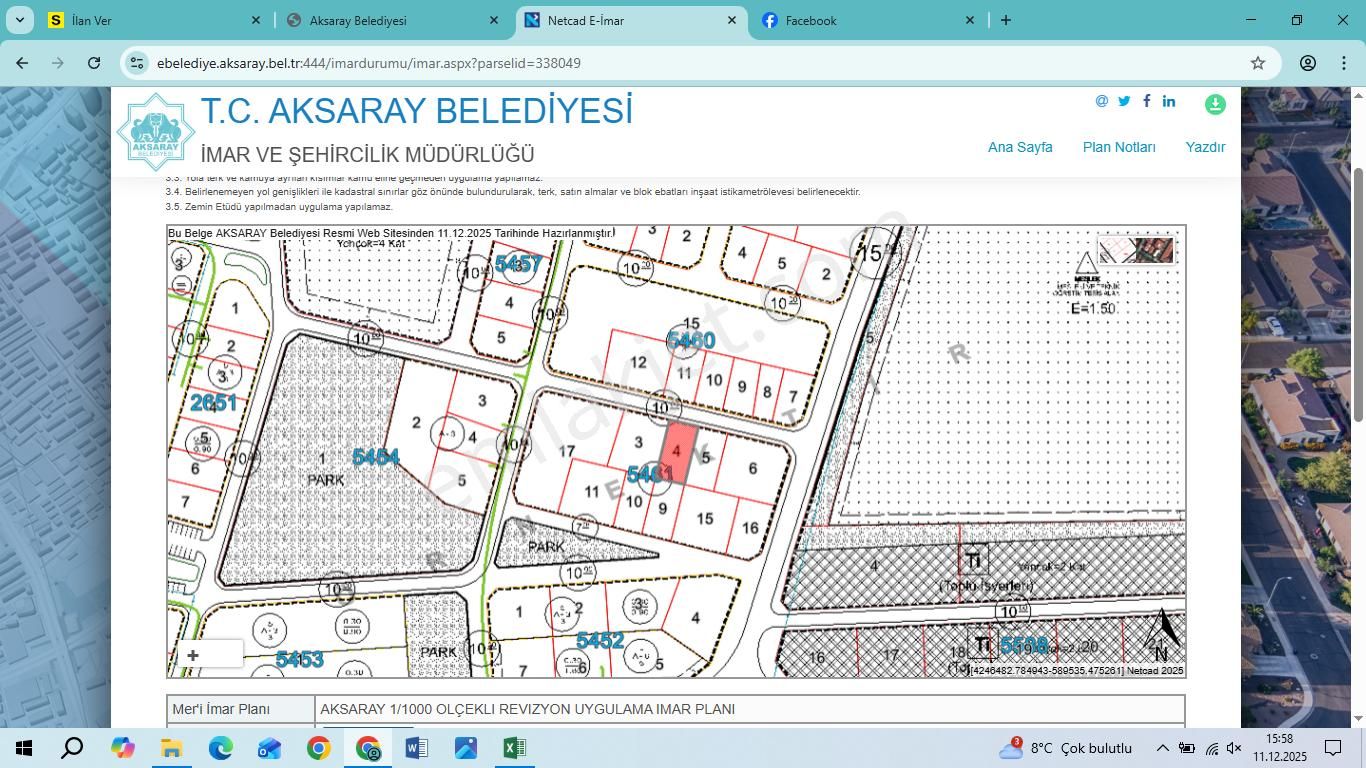The height and width of the screenshot is (768, 1366).
Task: Open Chrome's three-dot menu
Action: (1343, 63)
